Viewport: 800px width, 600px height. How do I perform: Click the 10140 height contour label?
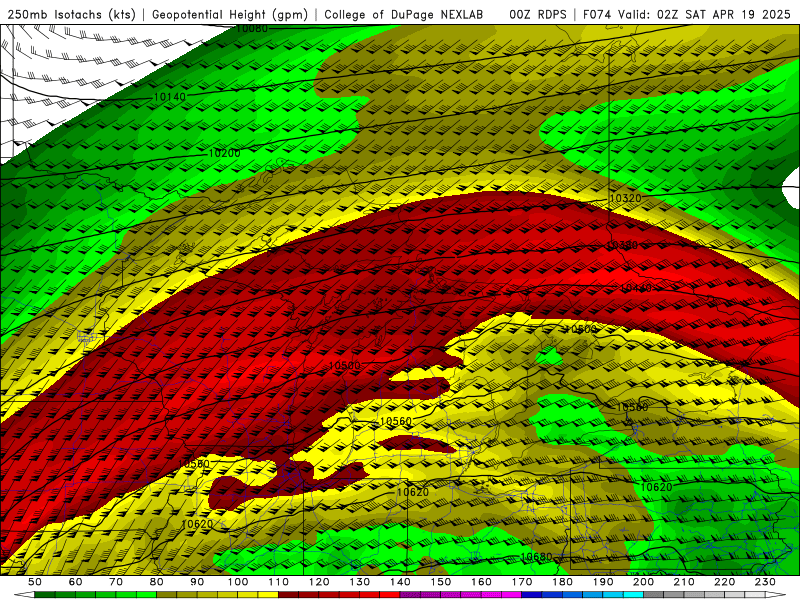click(x=169, y=96)
